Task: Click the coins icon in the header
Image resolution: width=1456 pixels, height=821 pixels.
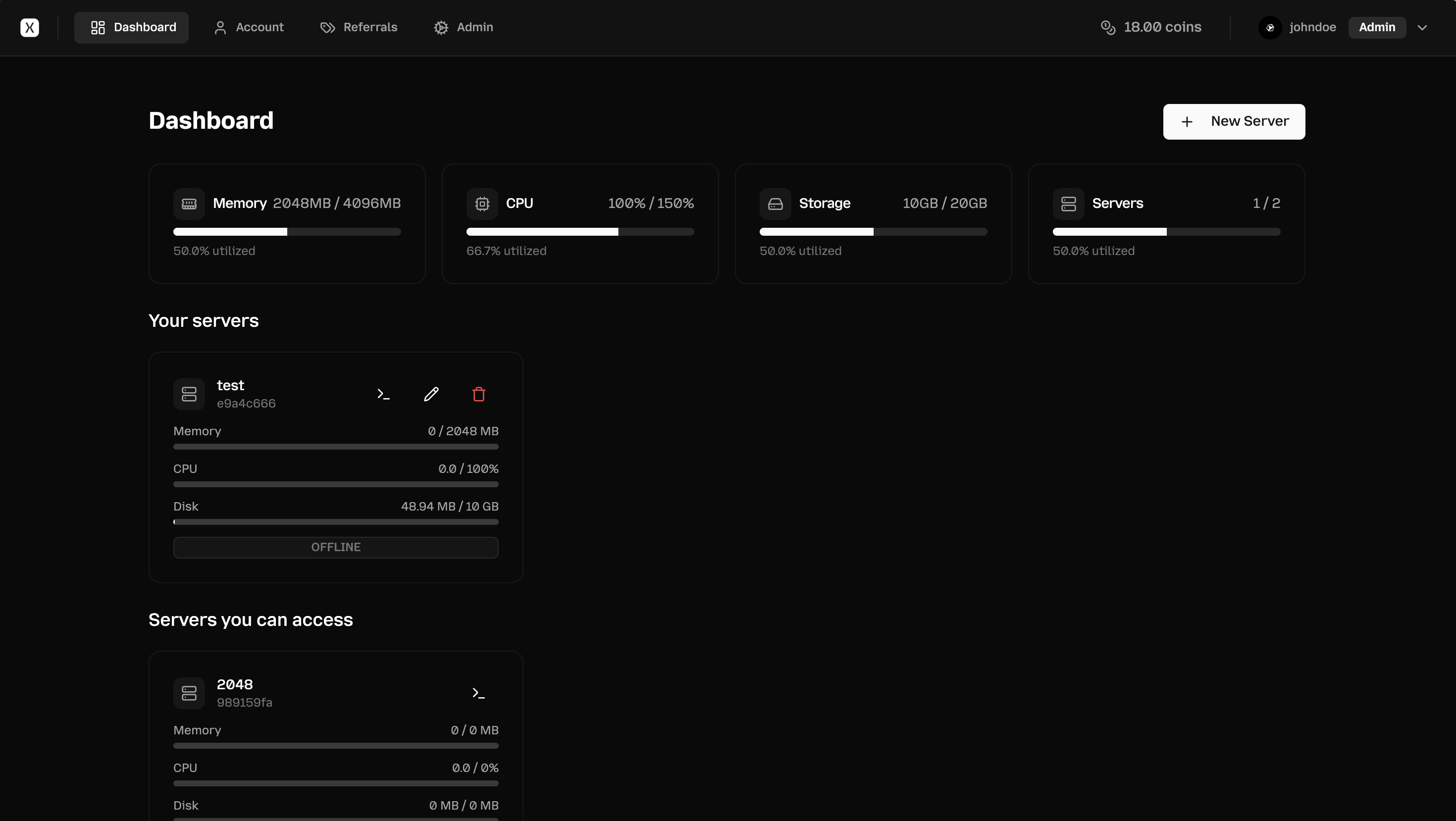Action: point(1108,27)
